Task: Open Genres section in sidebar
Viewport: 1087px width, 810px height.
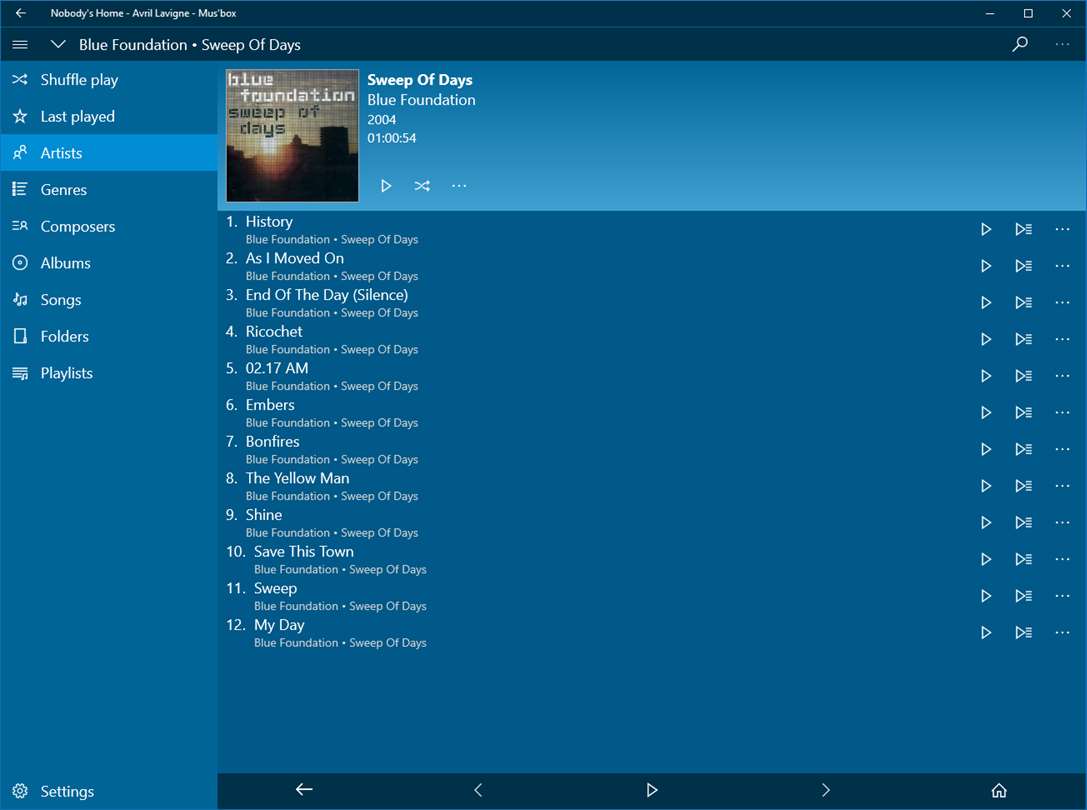Action: click(x=109, y=189)
